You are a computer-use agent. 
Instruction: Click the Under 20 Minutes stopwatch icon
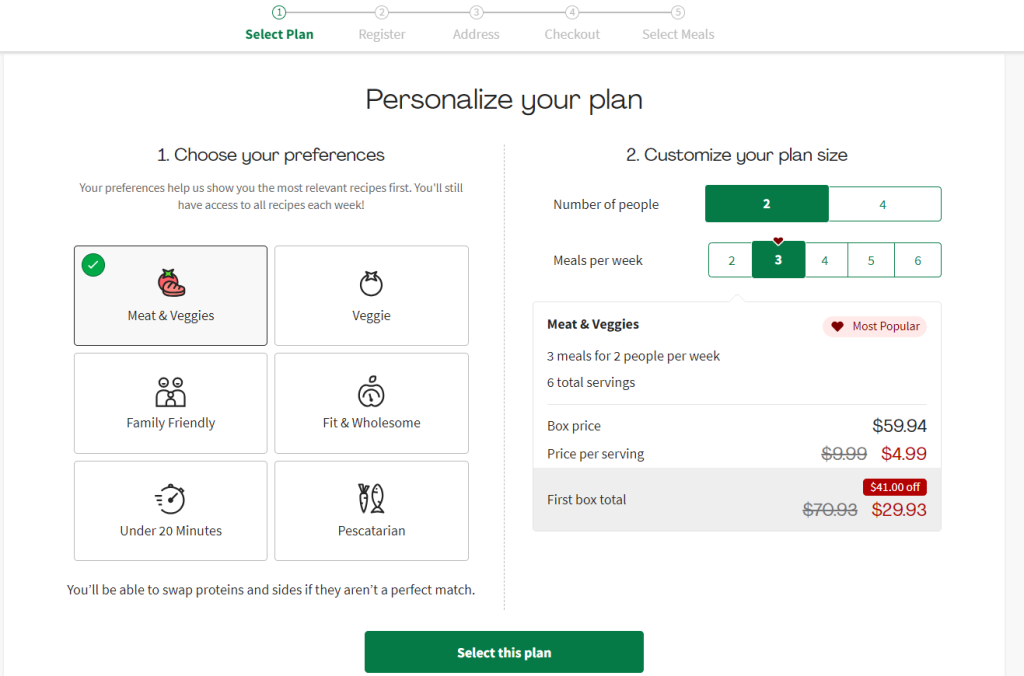click(171, 498)
